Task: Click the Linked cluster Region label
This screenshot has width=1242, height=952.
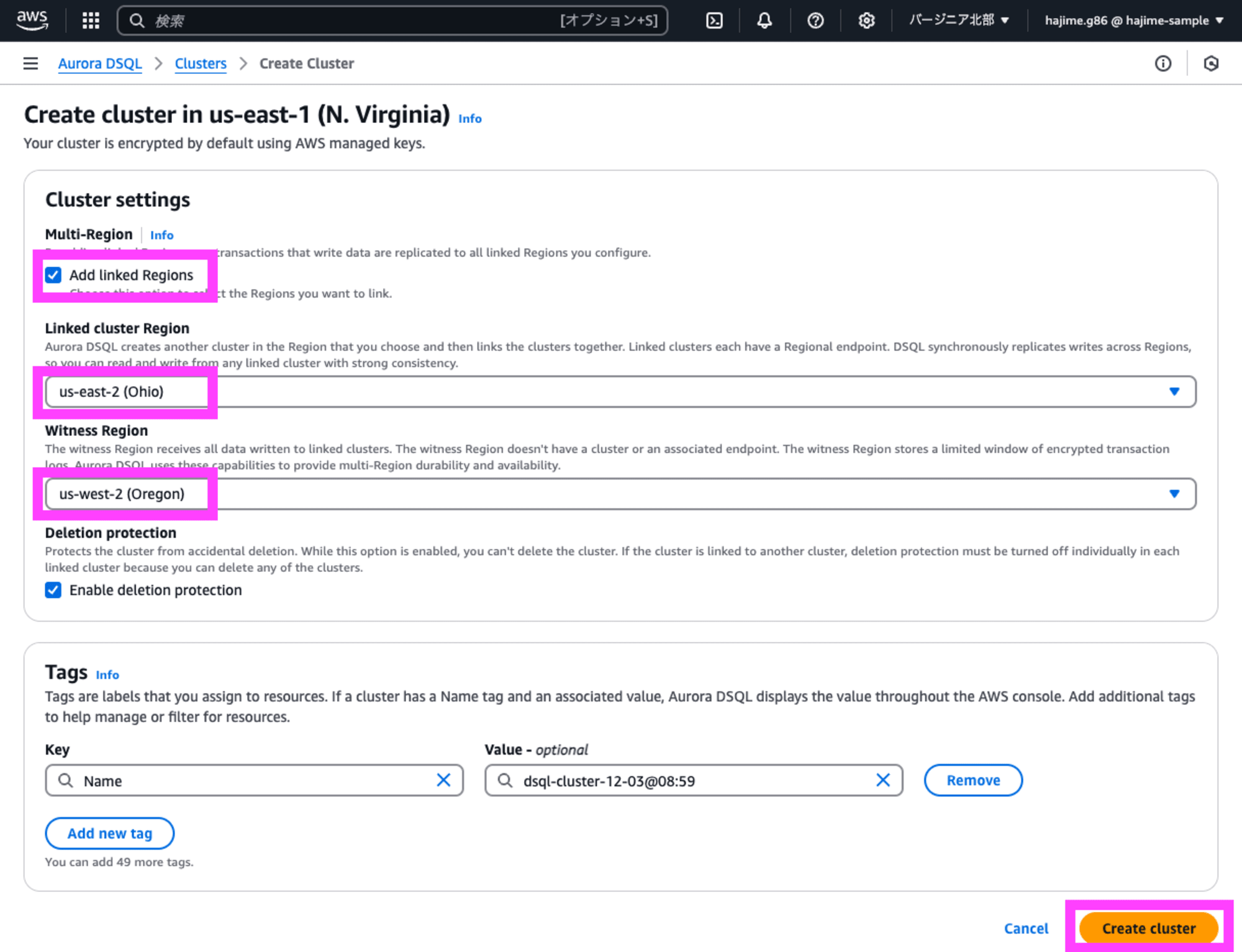Action: [117, 328]
